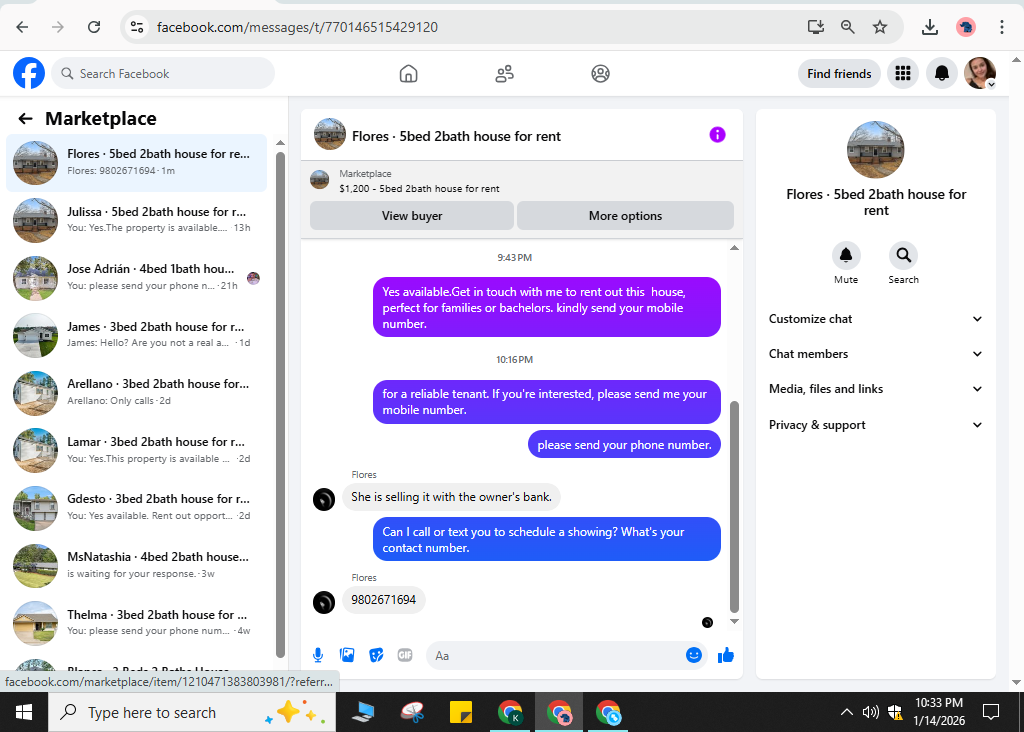The width and height of the screenshot is (1024, 732).
Task: Click chat header house thumbnail
Action: click(x=330, y=135)
